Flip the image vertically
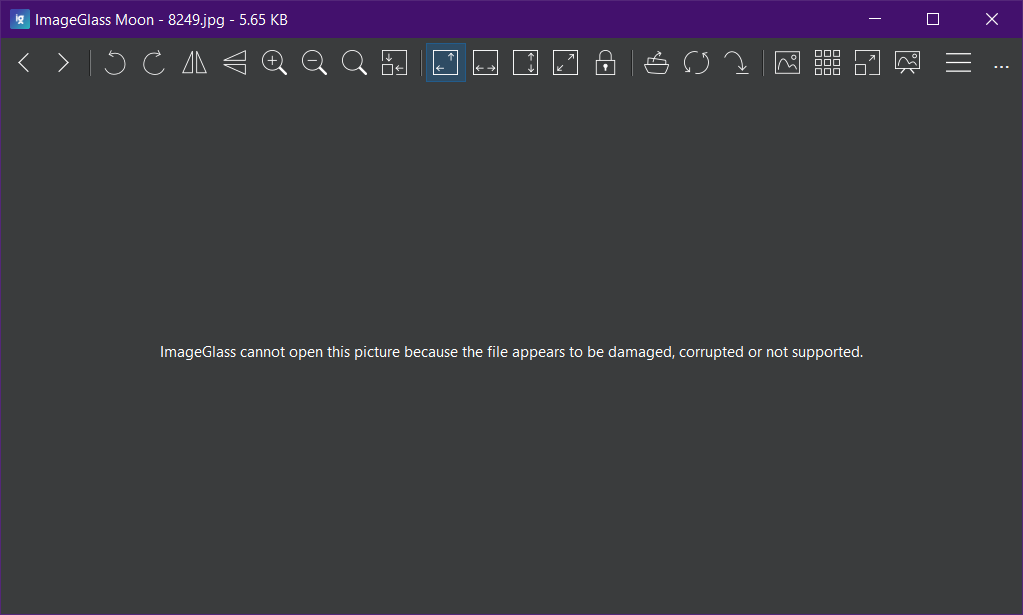Screen dimensions: 1023x615 [x=234, y=62]
